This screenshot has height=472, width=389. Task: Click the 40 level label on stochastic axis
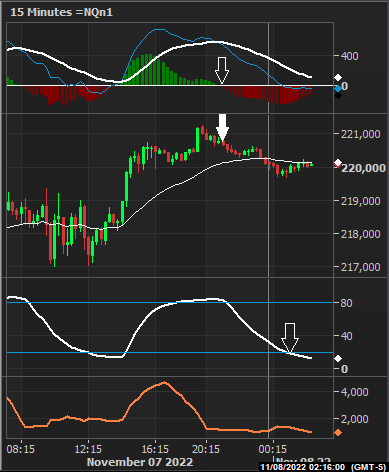[x=346, y=336]
